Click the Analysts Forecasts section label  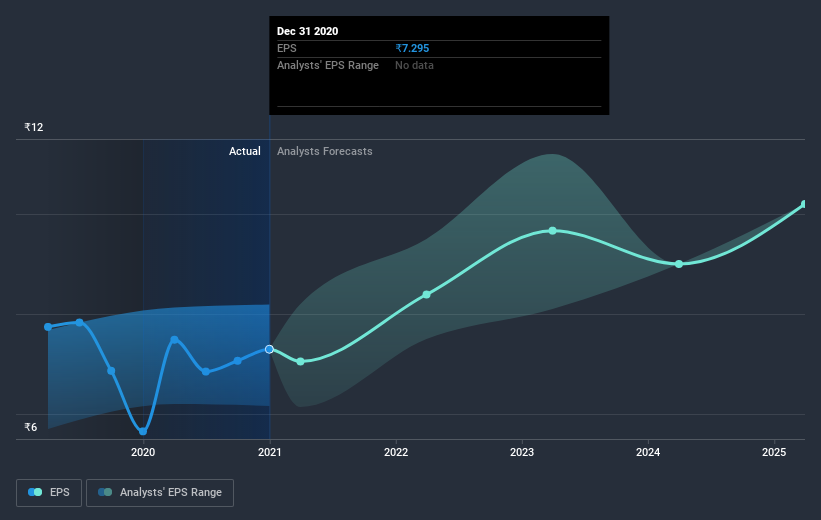325,151
